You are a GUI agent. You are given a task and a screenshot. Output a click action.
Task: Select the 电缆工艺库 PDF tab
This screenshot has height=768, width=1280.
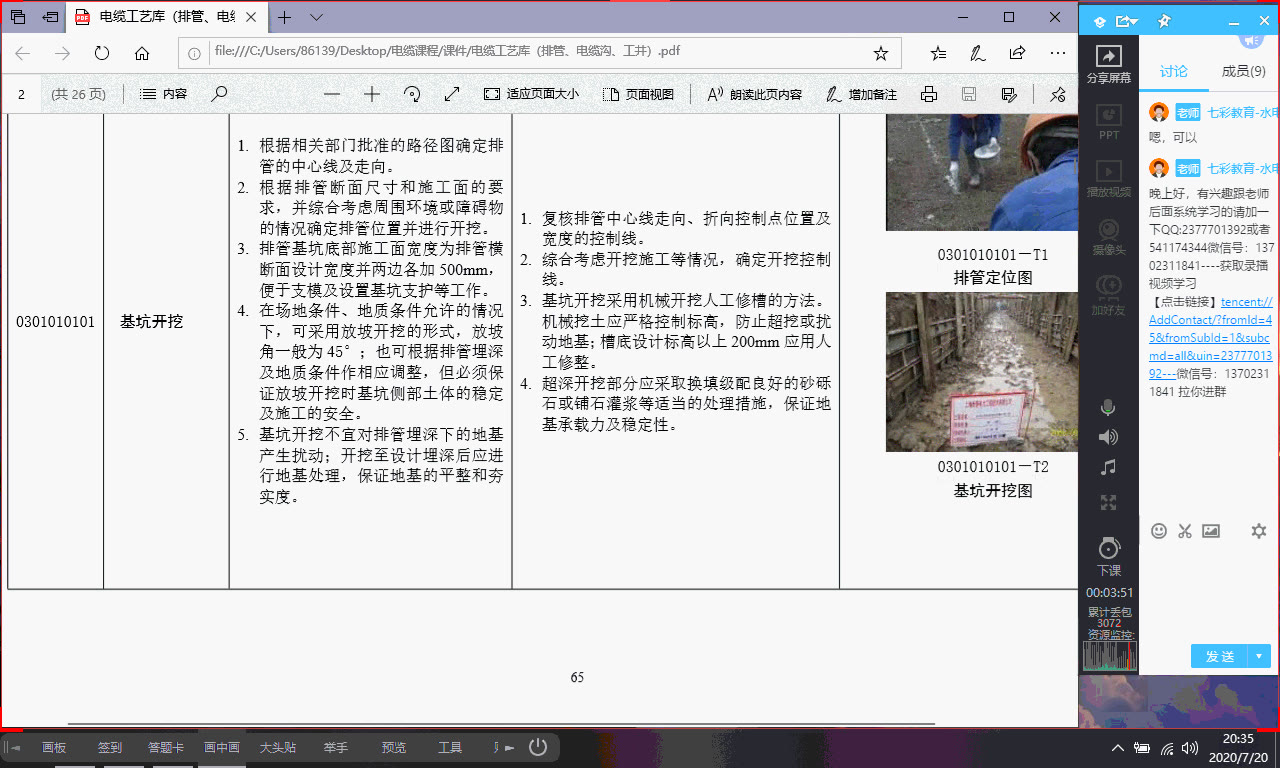click(x=164, y=18)
